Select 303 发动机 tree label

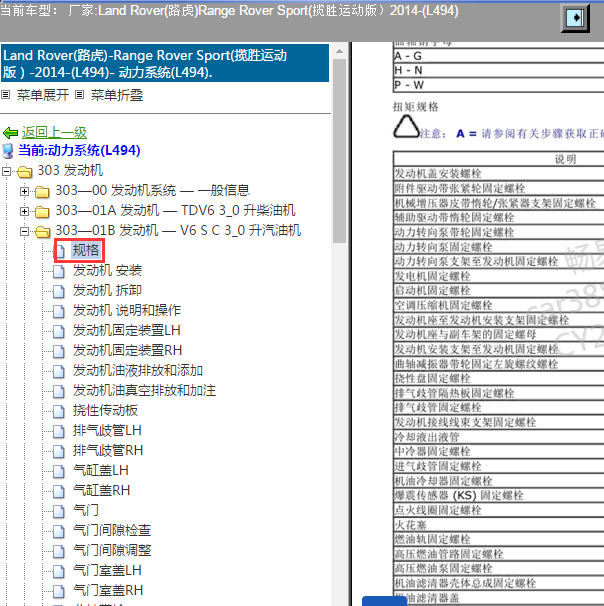(70, 170)
